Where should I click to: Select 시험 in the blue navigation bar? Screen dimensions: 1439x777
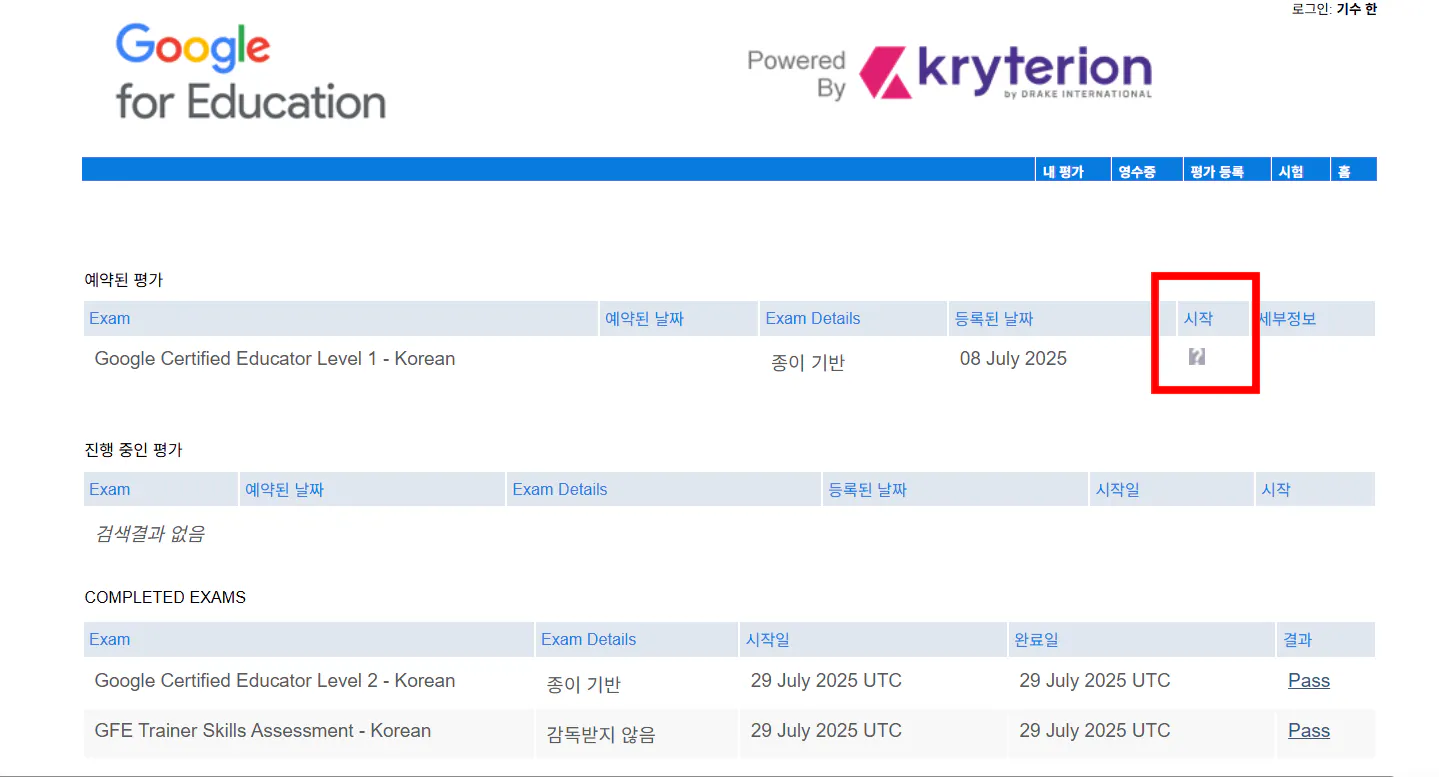click(1291, 172)
